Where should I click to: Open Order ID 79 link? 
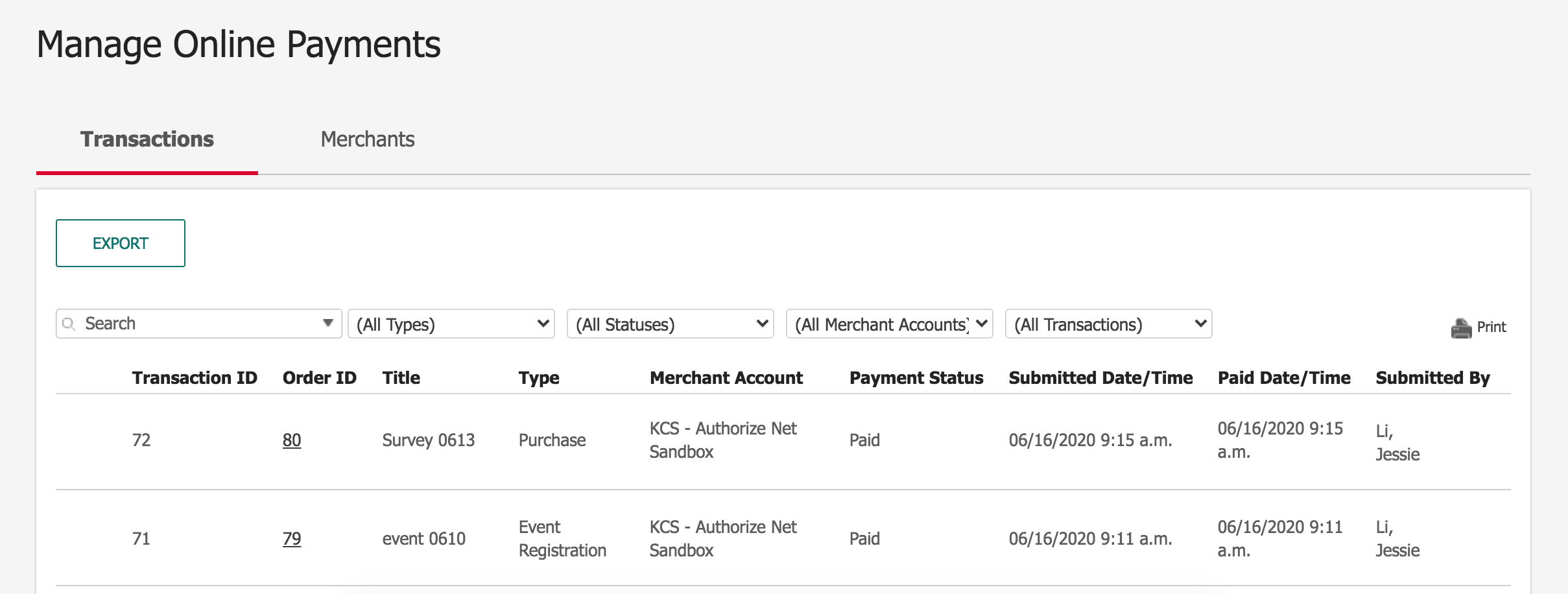click(292, 538)
